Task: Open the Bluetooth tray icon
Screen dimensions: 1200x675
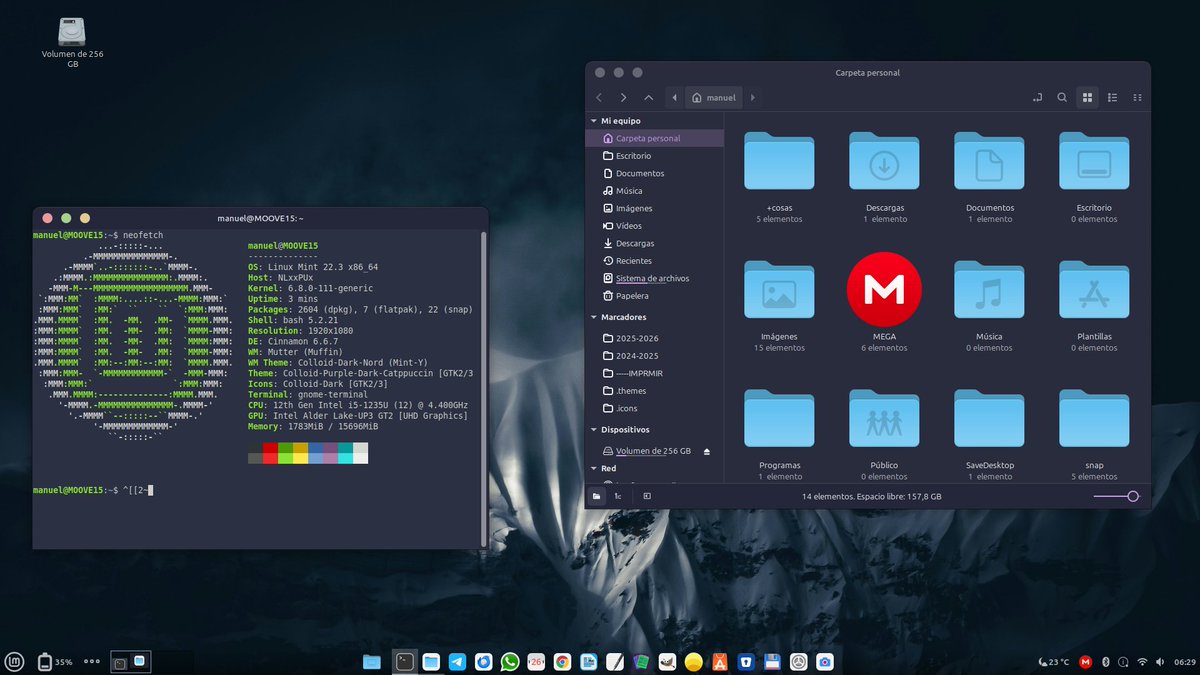Action: (x=1105, y=661)
